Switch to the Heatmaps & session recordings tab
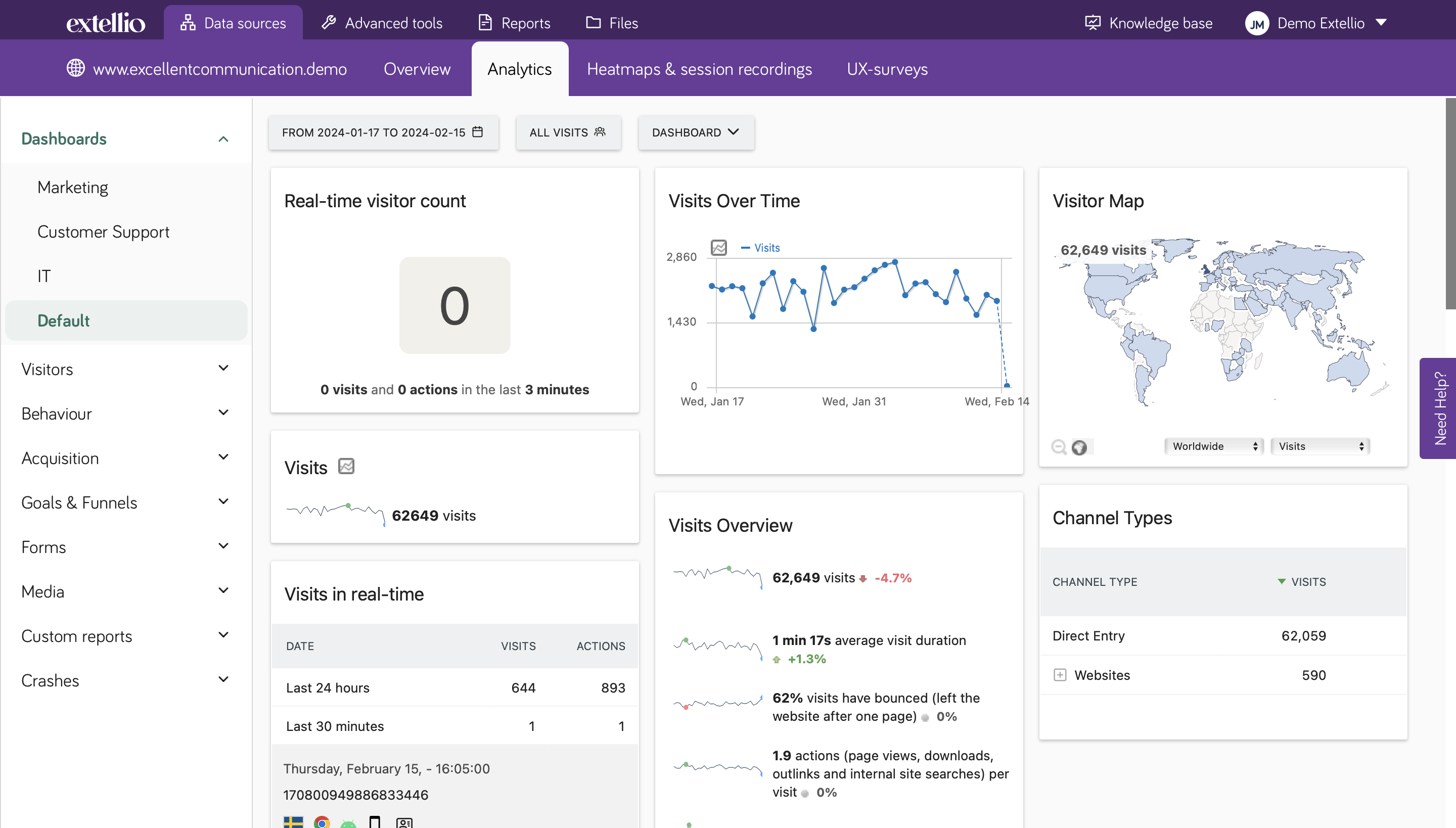Screen dimensions: 1456x828 pos(699,69)
